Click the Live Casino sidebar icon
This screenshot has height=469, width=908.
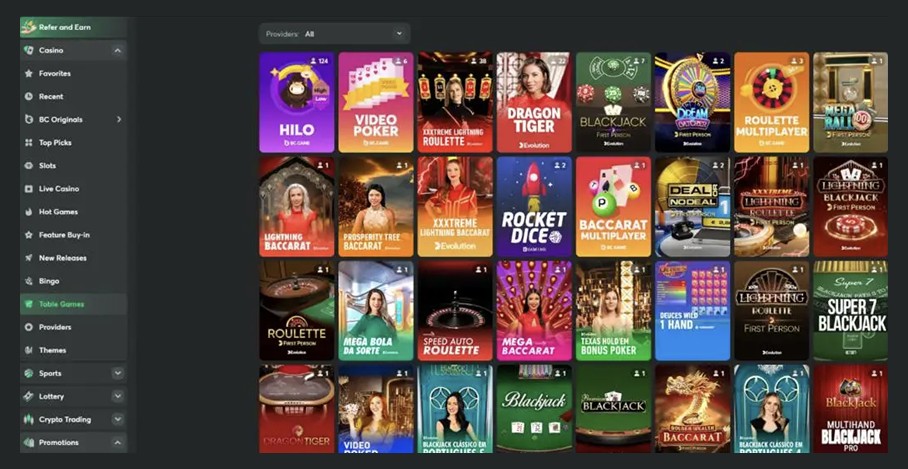[x=29, y=189]
